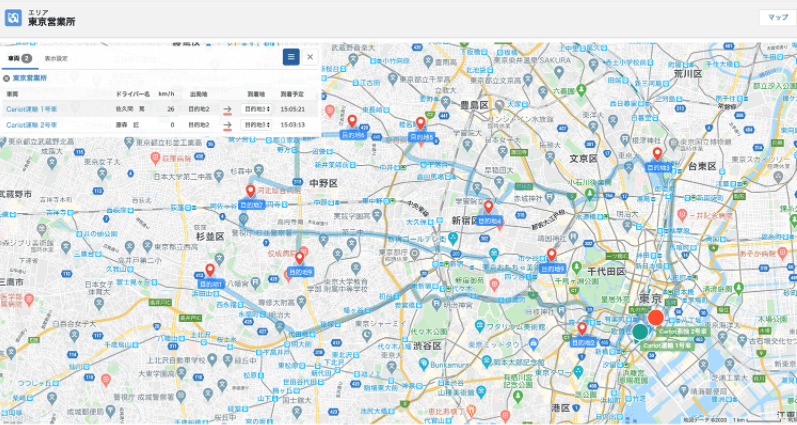Click the 渋谷区 ward label on map

click(427, 346)
